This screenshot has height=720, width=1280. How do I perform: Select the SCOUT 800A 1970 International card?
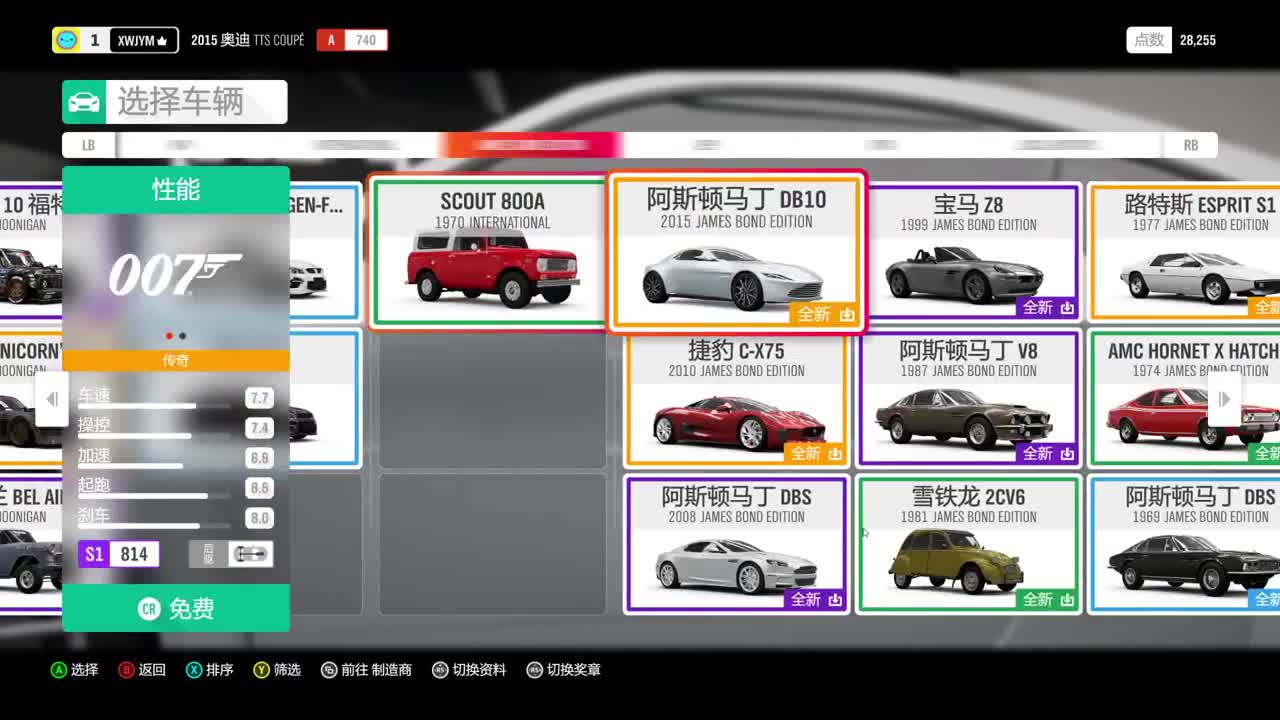(491, 253)
